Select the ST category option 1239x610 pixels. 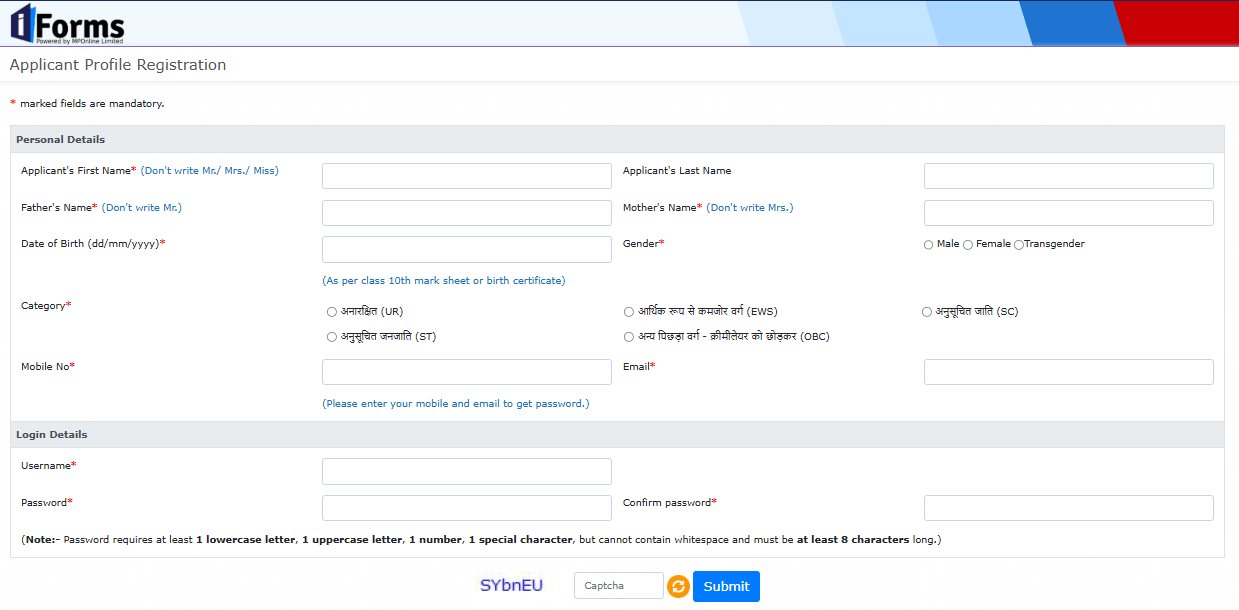[x=332, y=337]
